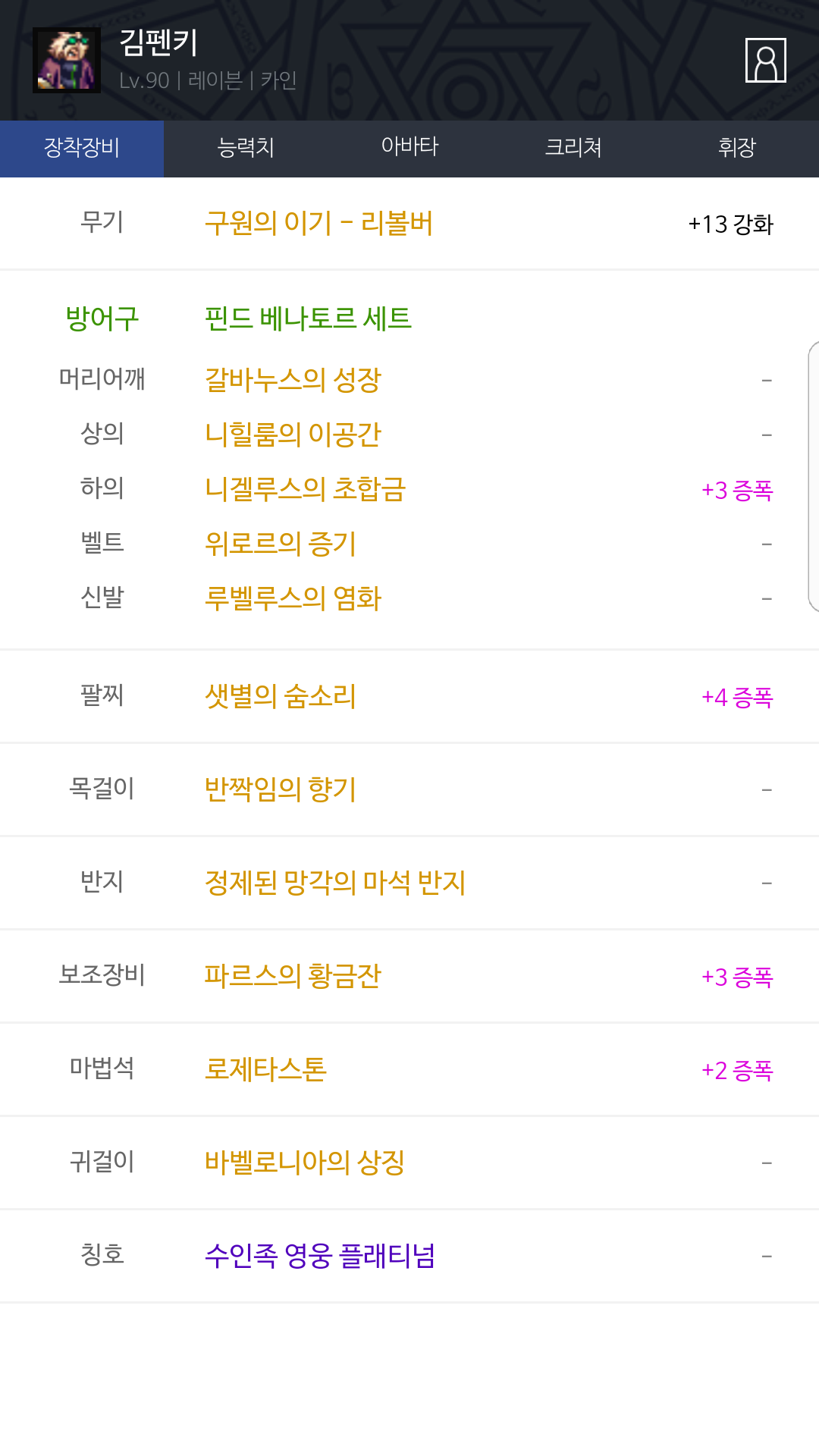View necklace 반짝임의 향기
Screen dimensions: 819x1456
[x=281, y=789]
